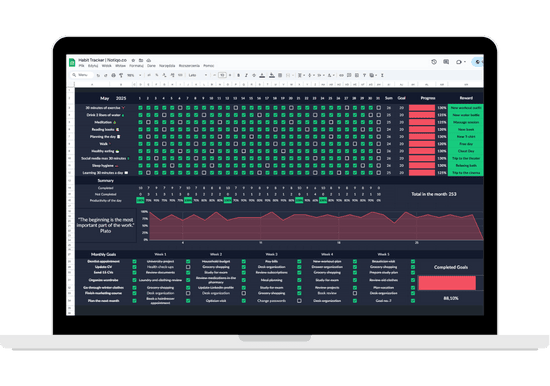The height and width of the screenshot is (386, 550).
Task: Open the Wstaw menu
Action: (x=120, y=66)
